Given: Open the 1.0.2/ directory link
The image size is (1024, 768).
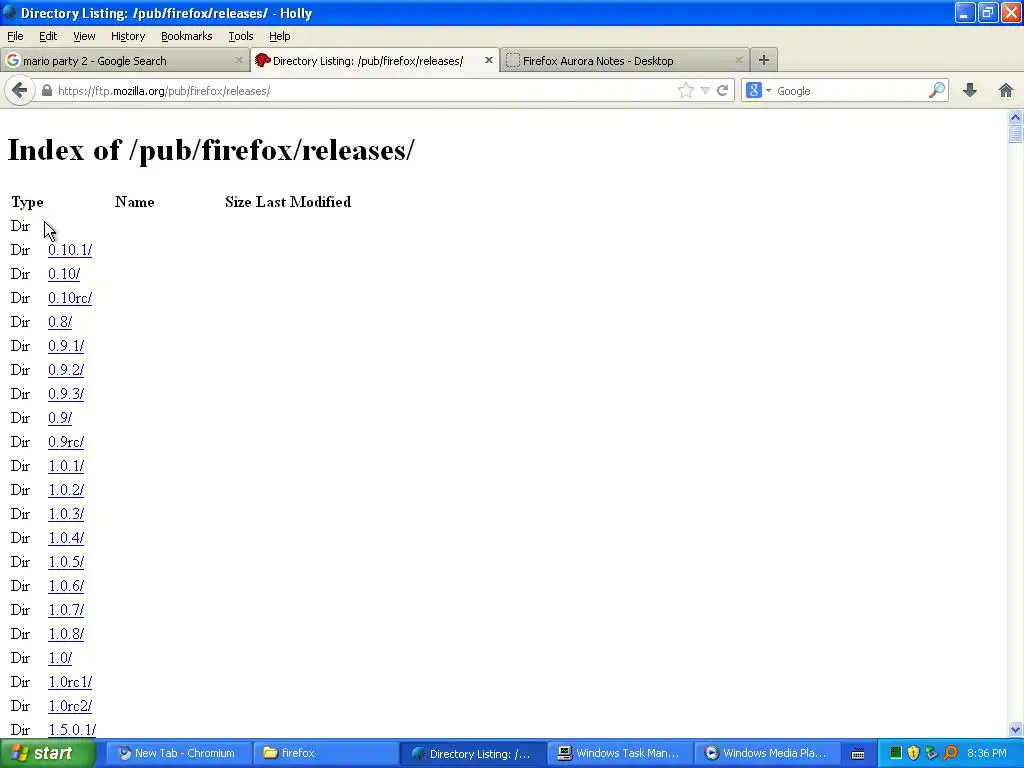Looking at the screenshot, I should (x=66, y=490).
